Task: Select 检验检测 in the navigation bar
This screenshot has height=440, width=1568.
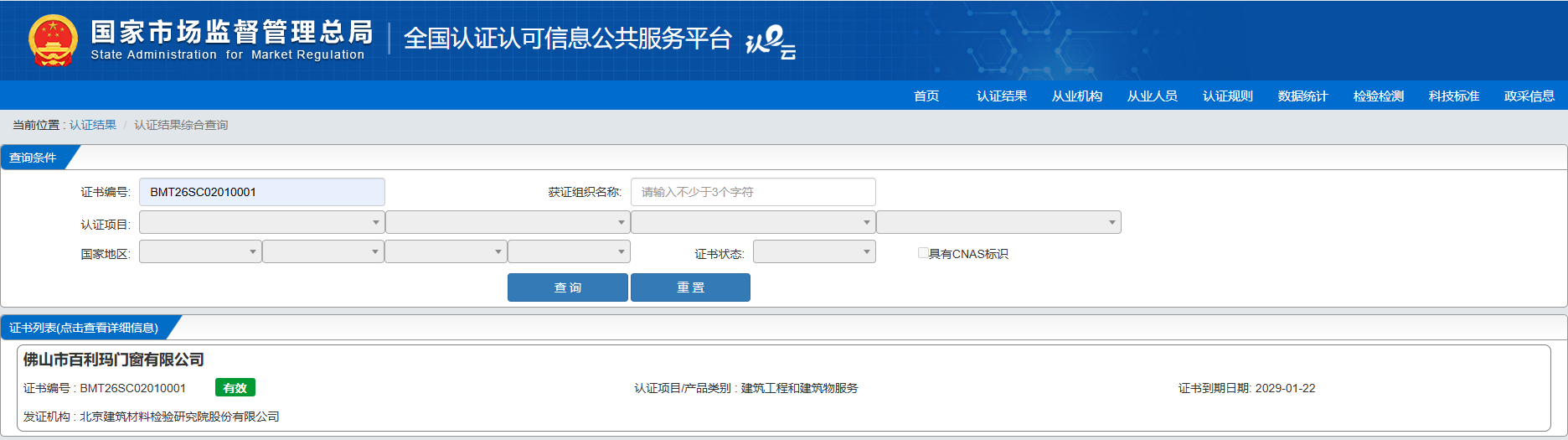Action: (1378, 96)
